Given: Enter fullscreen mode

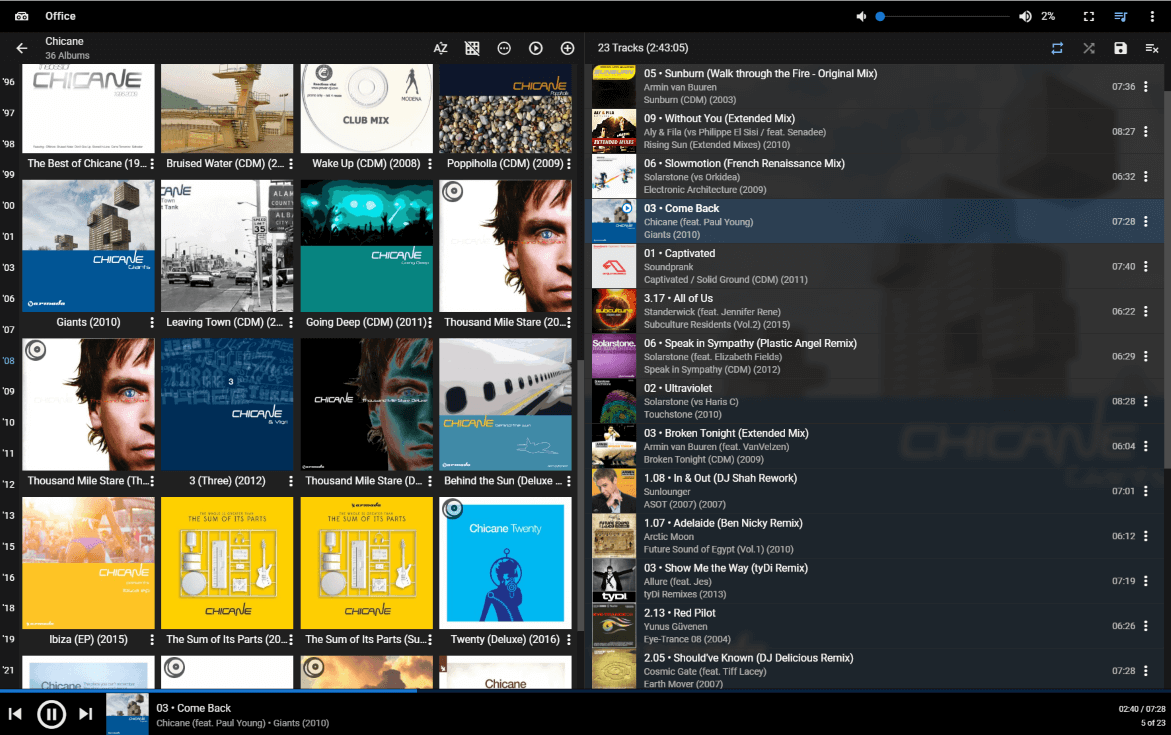Looking at the screenshot, I should [1089, 16].
